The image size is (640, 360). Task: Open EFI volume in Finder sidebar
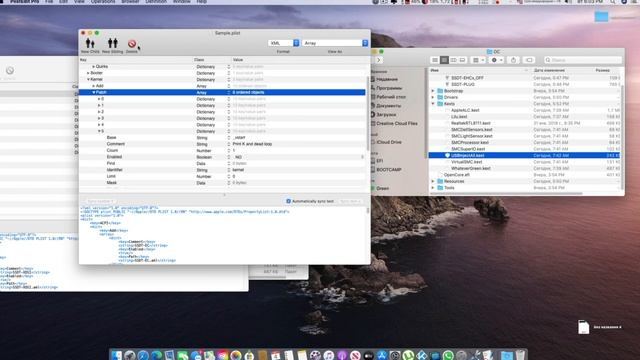pyautogui.click(x=380, y=161)
